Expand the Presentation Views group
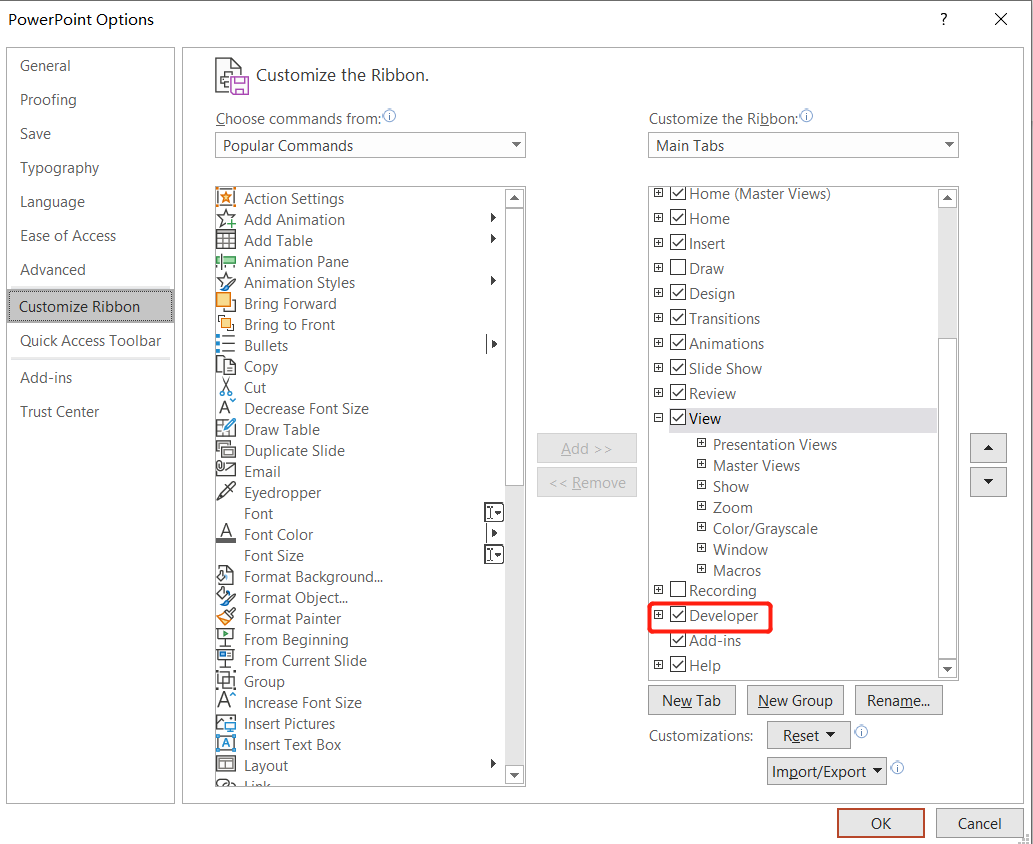Screen dimensions: 1033x844 [x=702, y=444]
